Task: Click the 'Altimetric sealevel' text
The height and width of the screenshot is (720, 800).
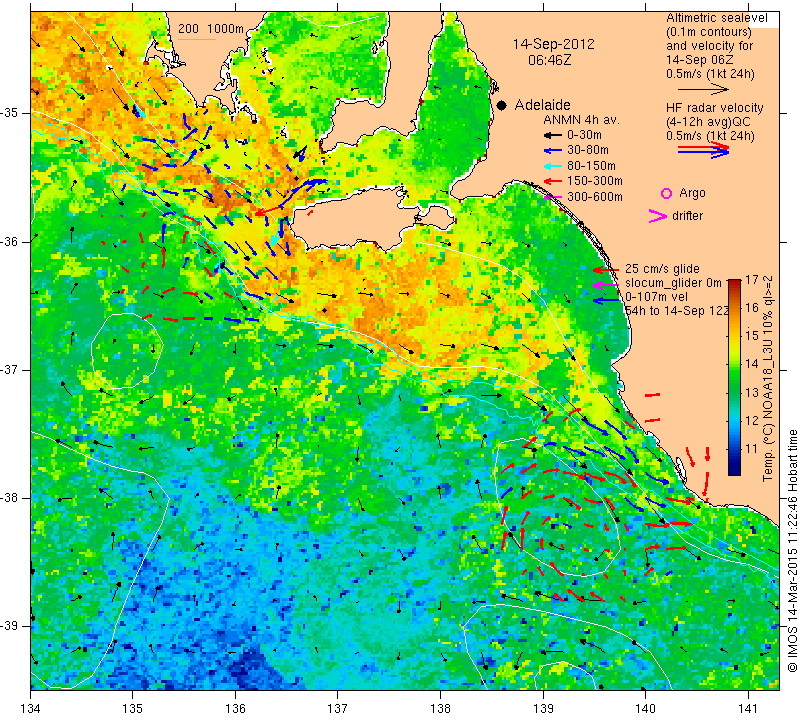Action: (716, 18)
